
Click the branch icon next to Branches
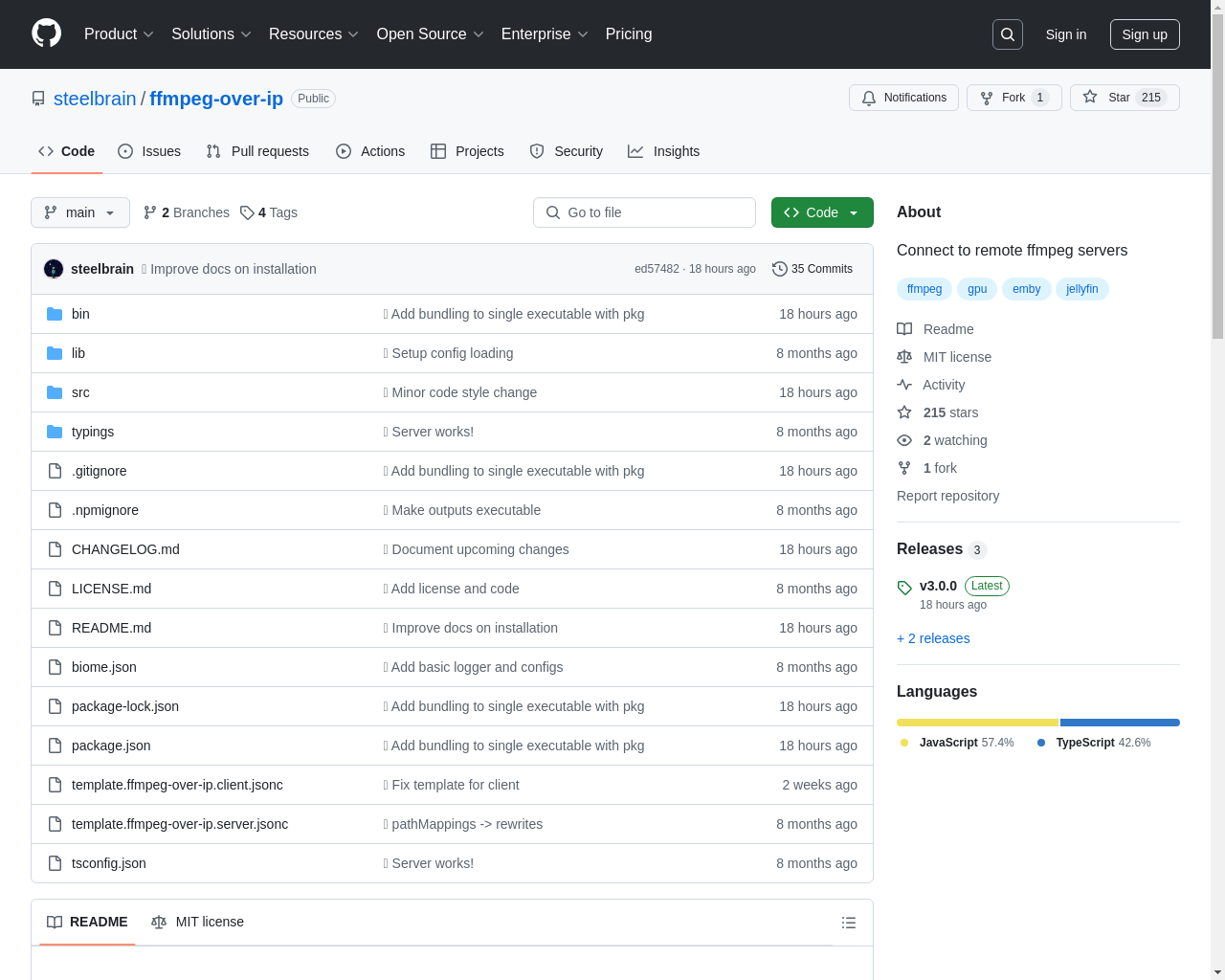tap(150, 212)
